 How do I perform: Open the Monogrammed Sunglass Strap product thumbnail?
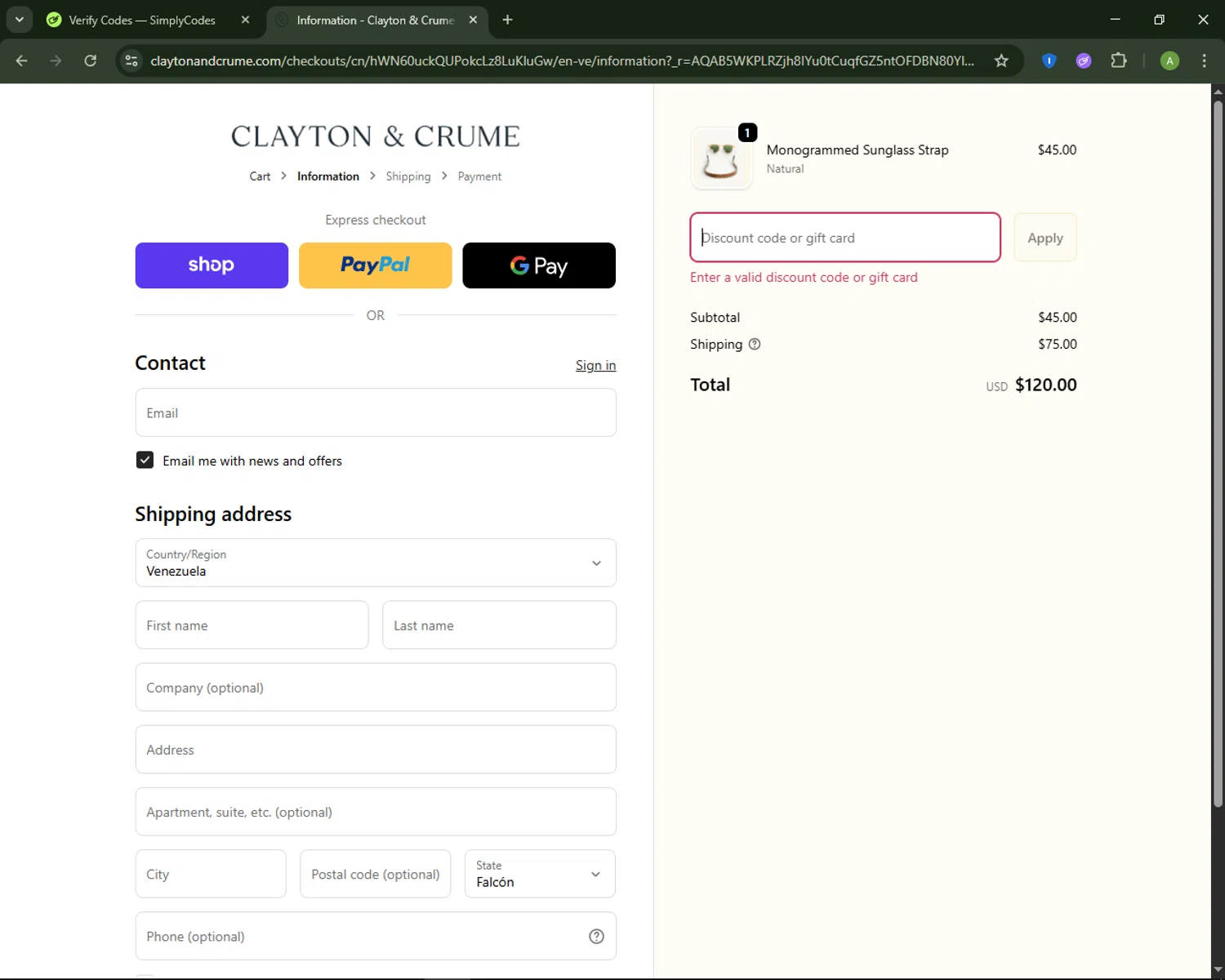[721, 158]
